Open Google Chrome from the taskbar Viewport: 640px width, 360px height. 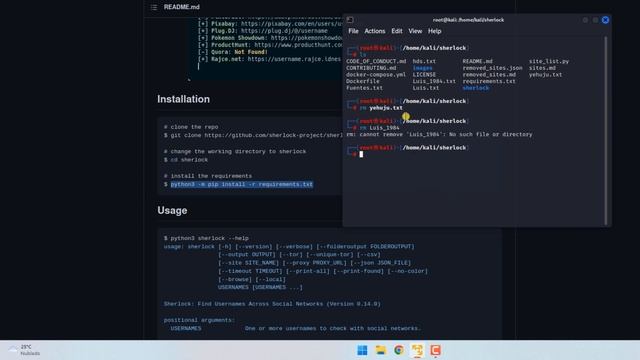[399, 350]
